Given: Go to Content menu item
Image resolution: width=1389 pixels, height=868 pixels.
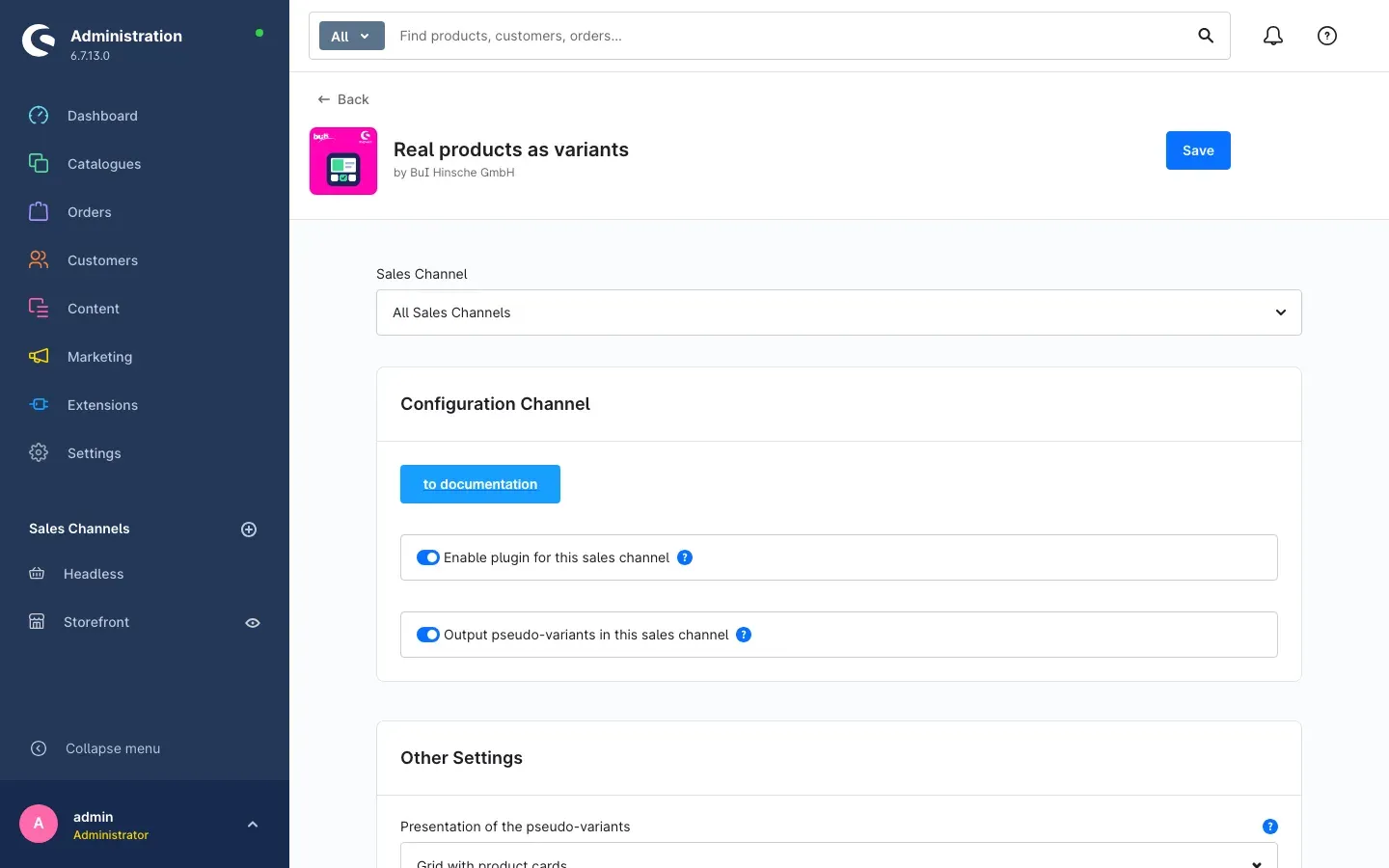Looking at the screenshot, I should point(94,309).
